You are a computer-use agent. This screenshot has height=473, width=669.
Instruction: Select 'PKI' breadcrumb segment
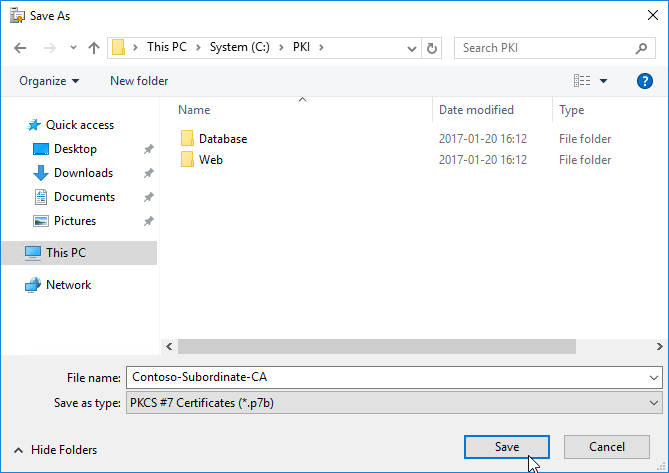[301, 47]
